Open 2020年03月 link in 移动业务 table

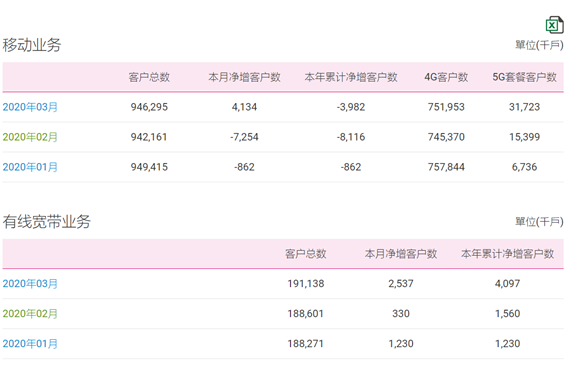coord(30,107)
